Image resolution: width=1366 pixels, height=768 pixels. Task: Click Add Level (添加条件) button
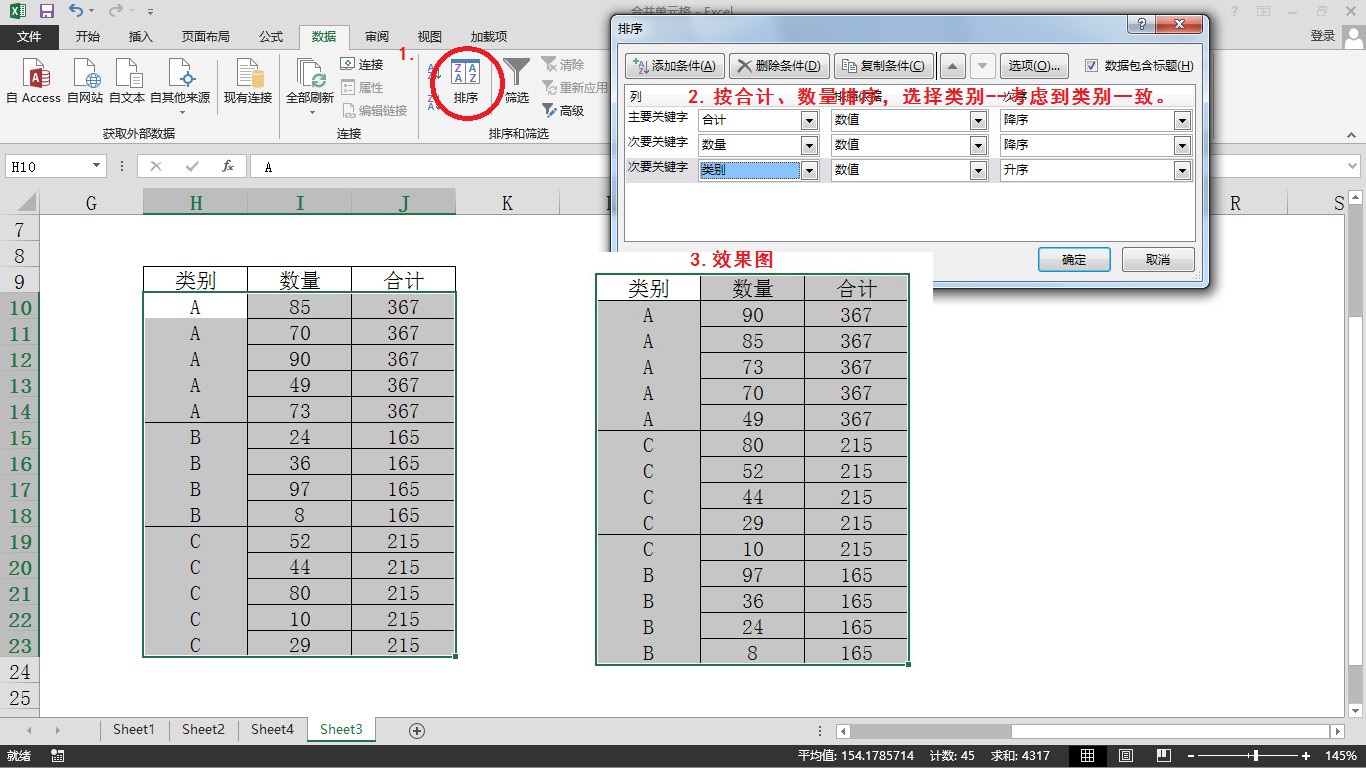pyautogui.click(x=674, y=66)
